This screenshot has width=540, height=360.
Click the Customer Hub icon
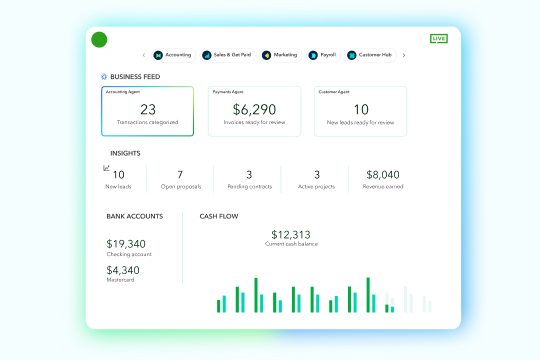pos(352,55)
